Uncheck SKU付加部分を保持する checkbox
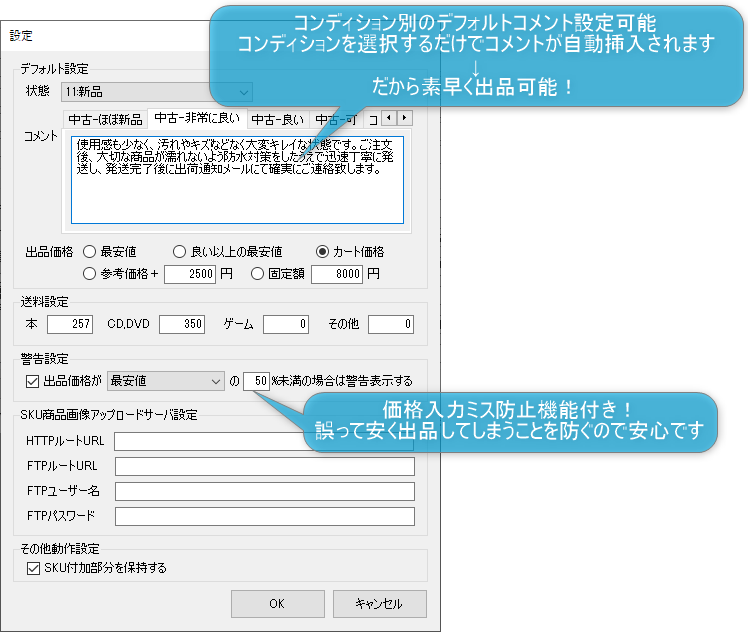 pyautogui.click(x=32, y=568)
